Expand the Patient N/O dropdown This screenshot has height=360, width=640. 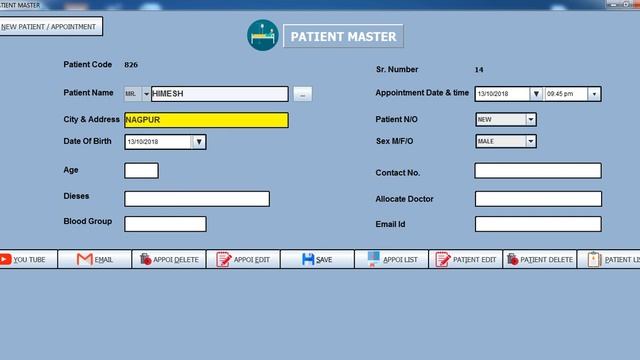pos(531,120)
